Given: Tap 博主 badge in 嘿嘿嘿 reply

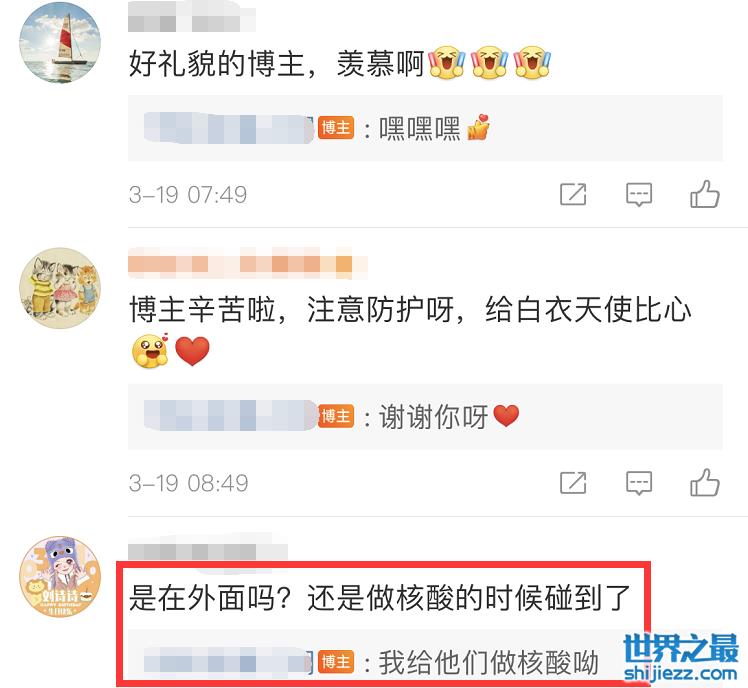Looking at the screenshot, I should [x=336, y=128].
